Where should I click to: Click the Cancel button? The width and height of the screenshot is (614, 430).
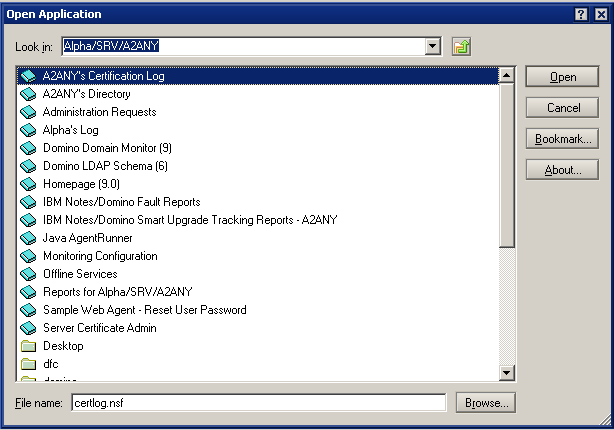click(x=562, y=108)
